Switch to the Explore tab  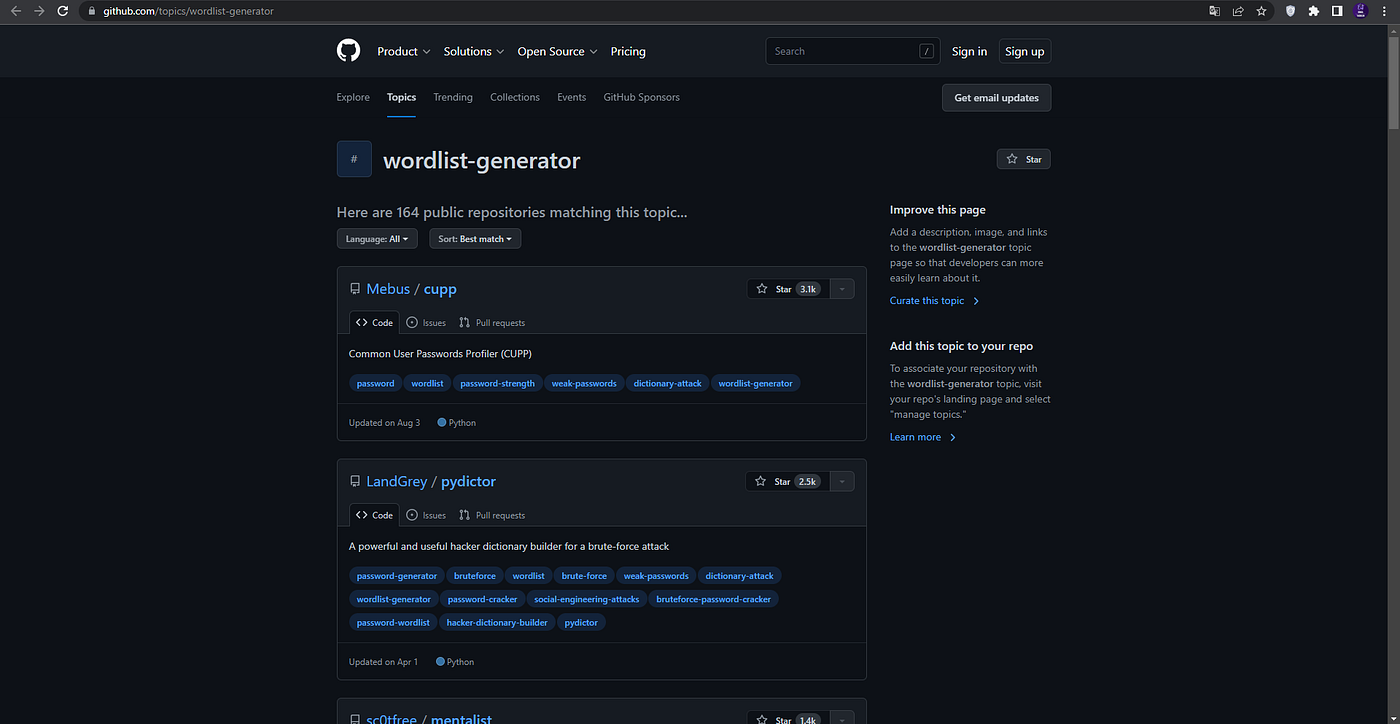[353, 97]
